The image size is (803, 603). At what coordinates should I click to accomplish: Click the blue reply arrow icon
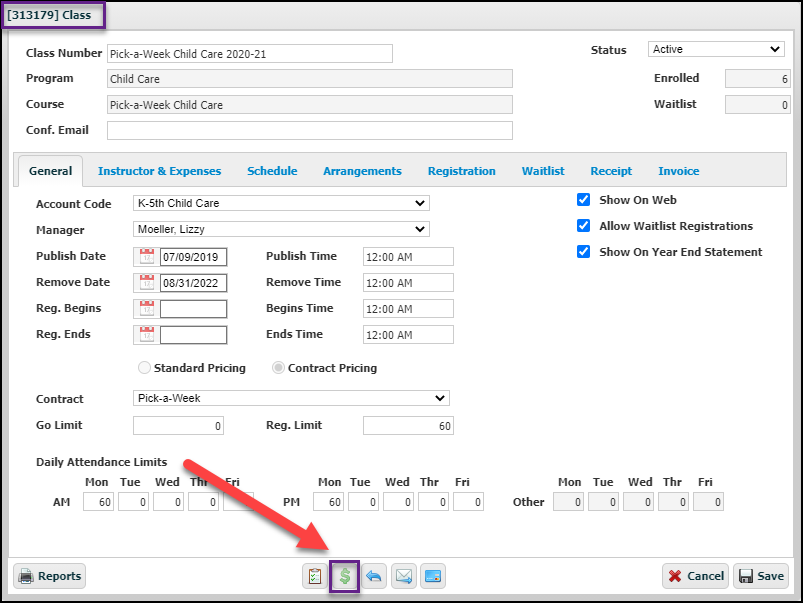coord(374,576)
